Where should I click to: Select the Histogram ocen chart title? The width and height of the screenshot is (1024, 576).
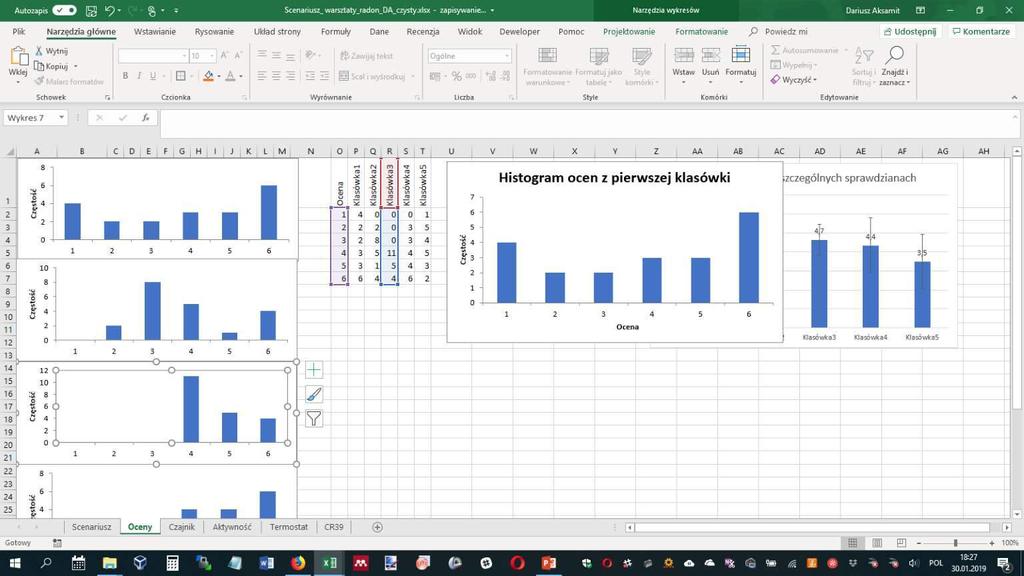614,178
